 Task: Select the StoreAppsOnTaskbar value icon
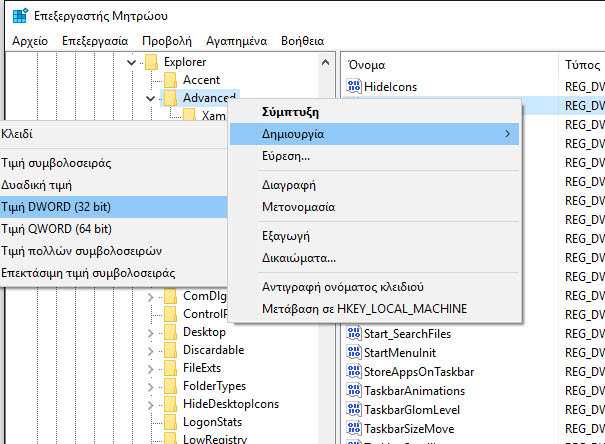pyautogui.click(x=354, y=371)
